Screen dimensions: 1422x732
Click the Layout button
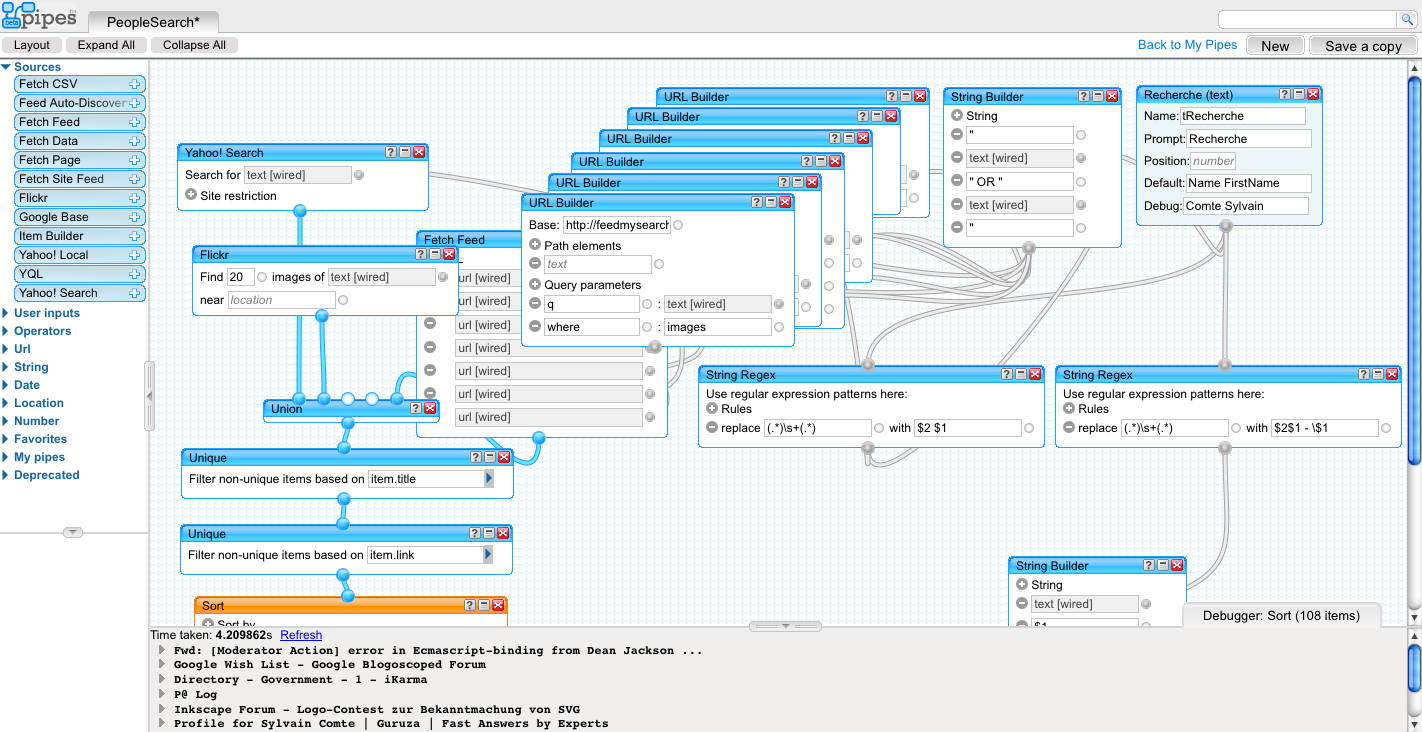[x=32, y=45]
